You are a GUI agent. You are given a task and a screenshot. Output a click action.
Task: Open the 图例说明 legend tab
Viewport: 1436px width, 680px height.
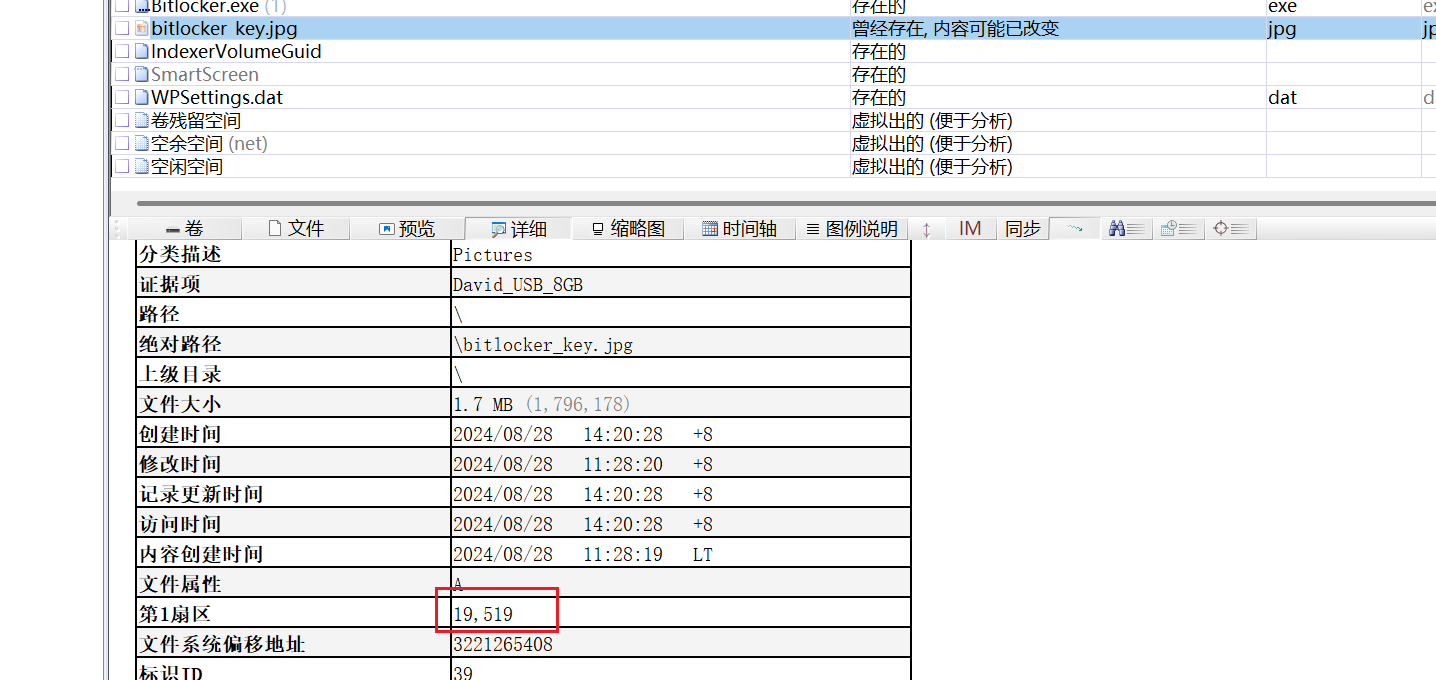pos(852,229)
